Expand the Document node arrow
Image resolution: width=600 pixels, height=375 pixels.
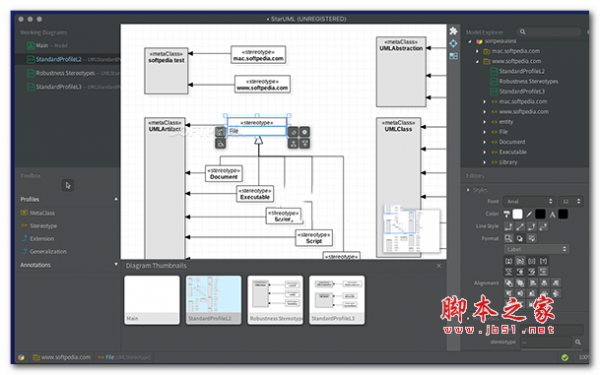(x=484, y=142)
